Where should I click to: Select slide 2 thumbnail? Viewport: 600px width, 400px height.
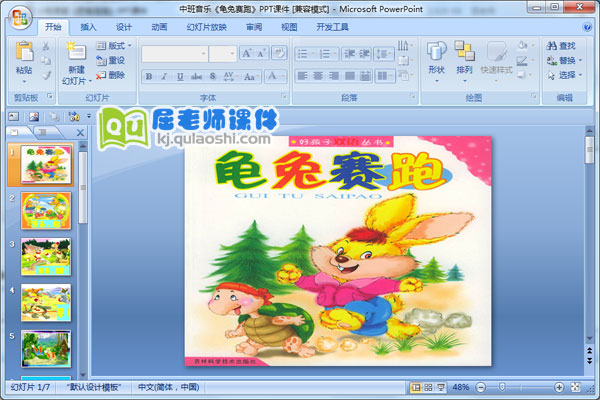pyautogui.click(x=46, y=211)
